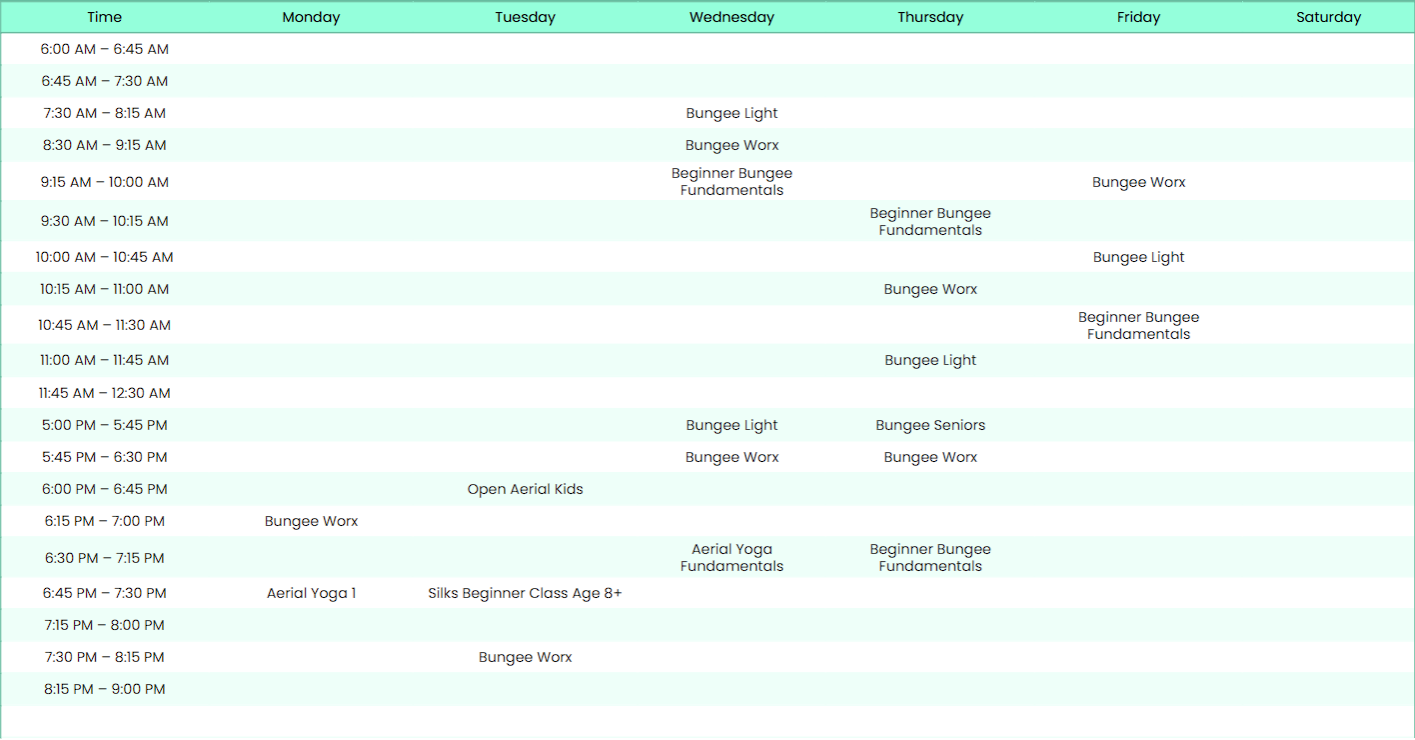Open Silks Beginner Class Age 8+

point(525,593)
